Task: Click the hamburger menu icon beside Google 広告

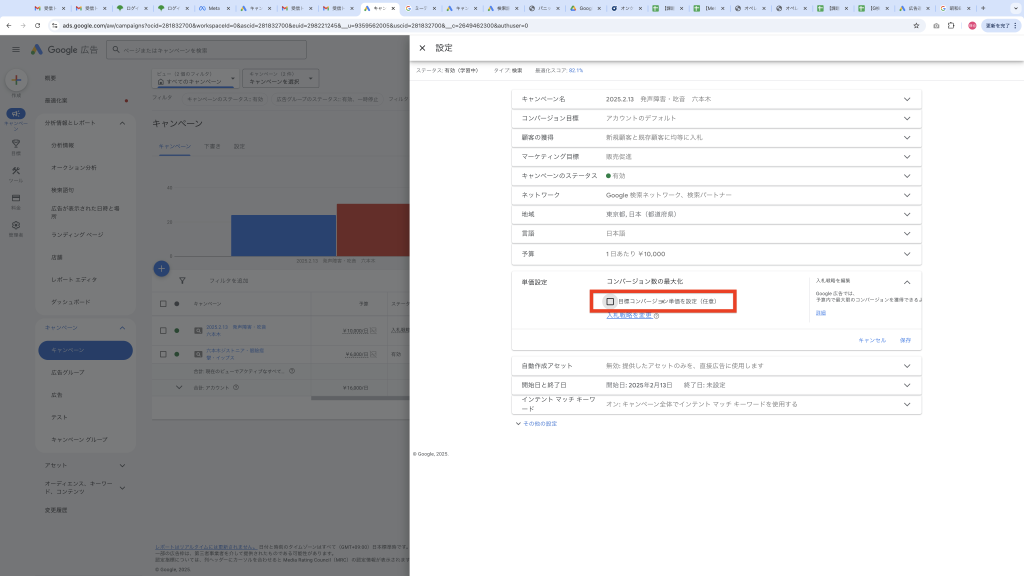Action: pyautogui.click(x=16, y=49)
